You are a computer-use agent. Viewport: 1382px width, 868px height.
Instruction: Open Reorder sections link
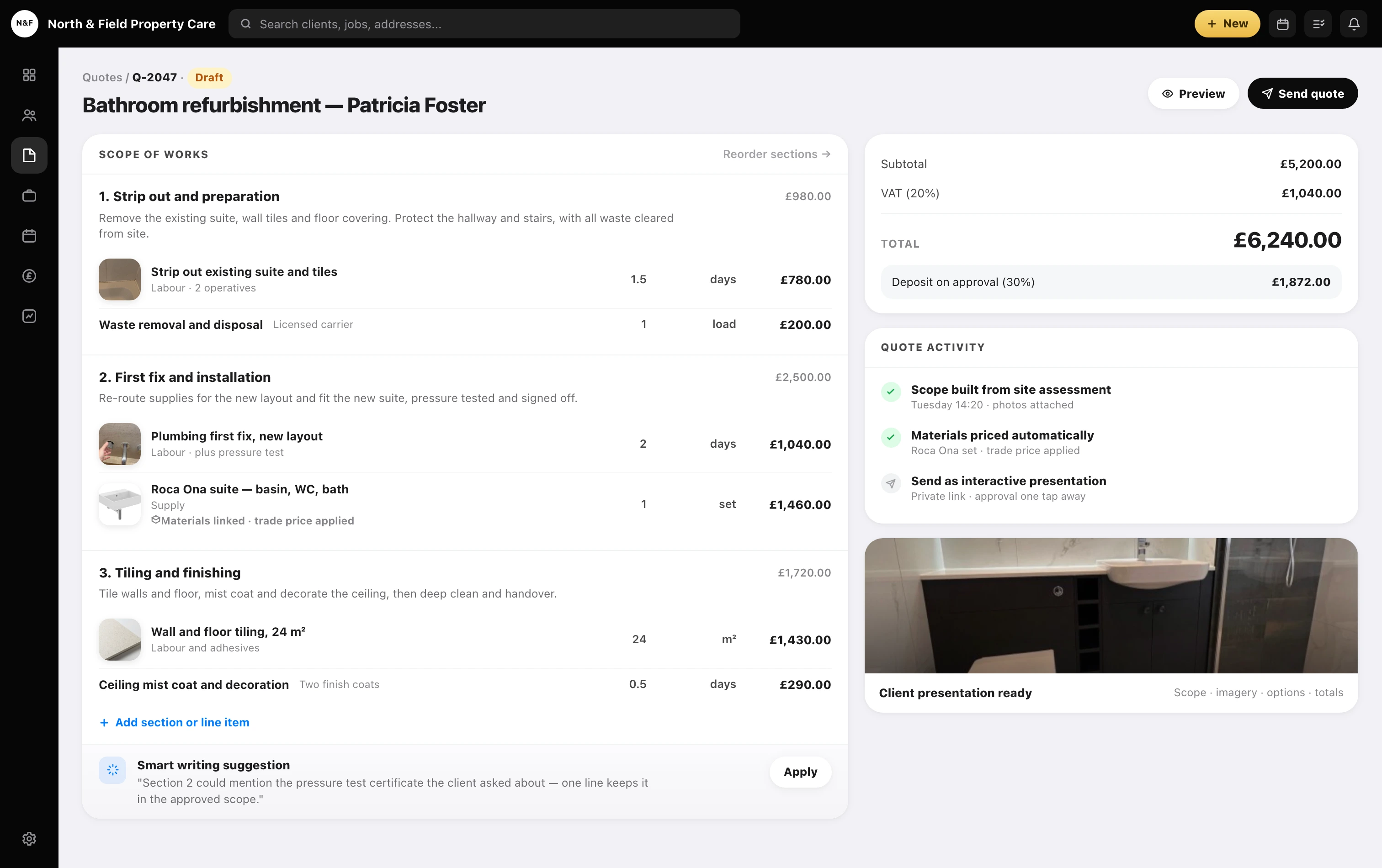[776, 154]
